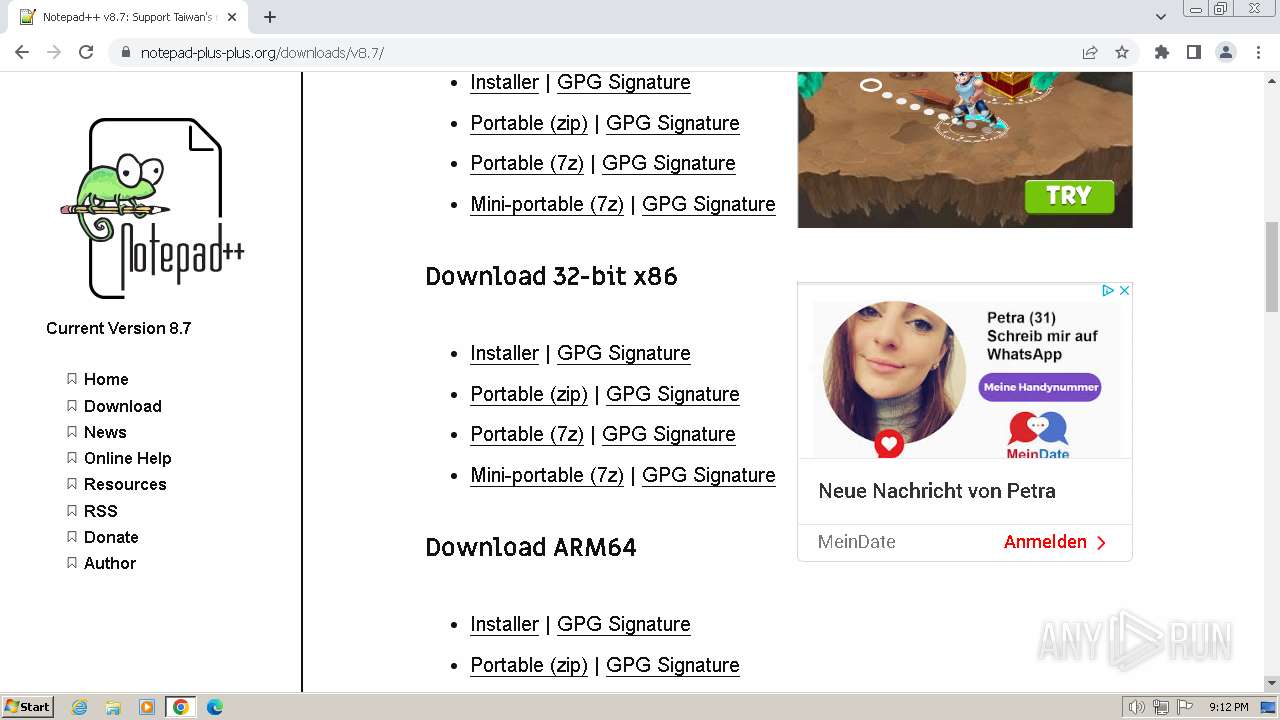The image size is (1280, 720).
Task: Click the top section Mini-portable (7z) link
Action: click(x=547, y=204)
